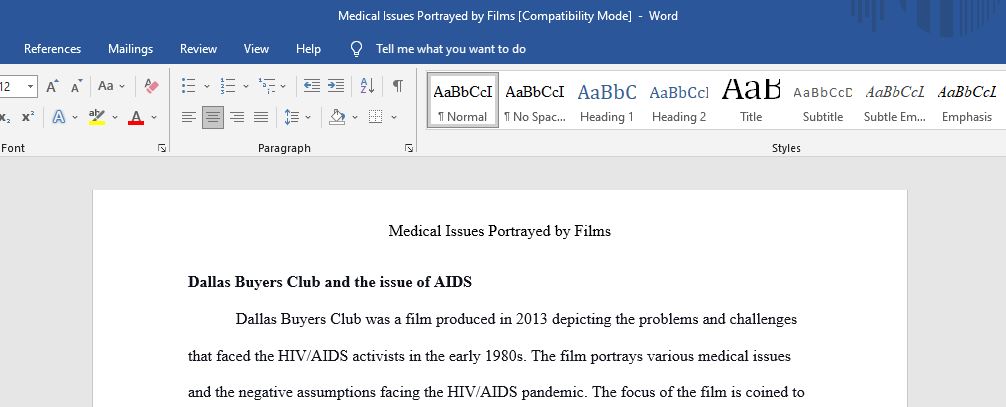Screen dimensions: 1006x407
Task: Toggle show paragraph marks
Action: point(398,86)
